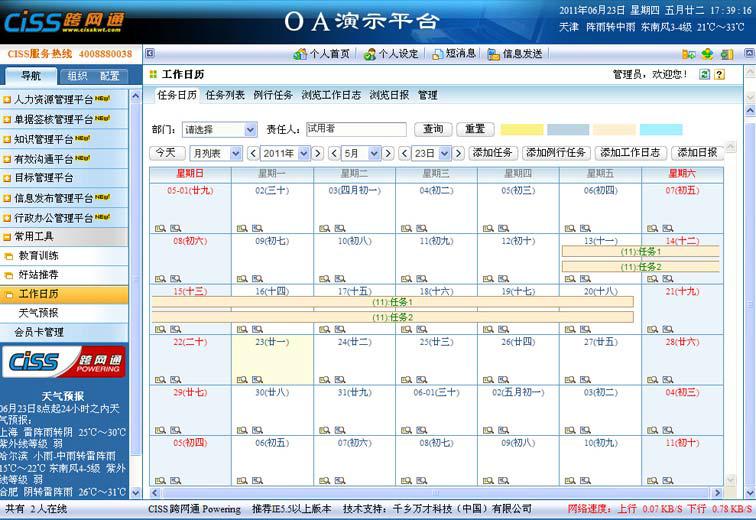Switch to the 管理 tab

[427, 95]
